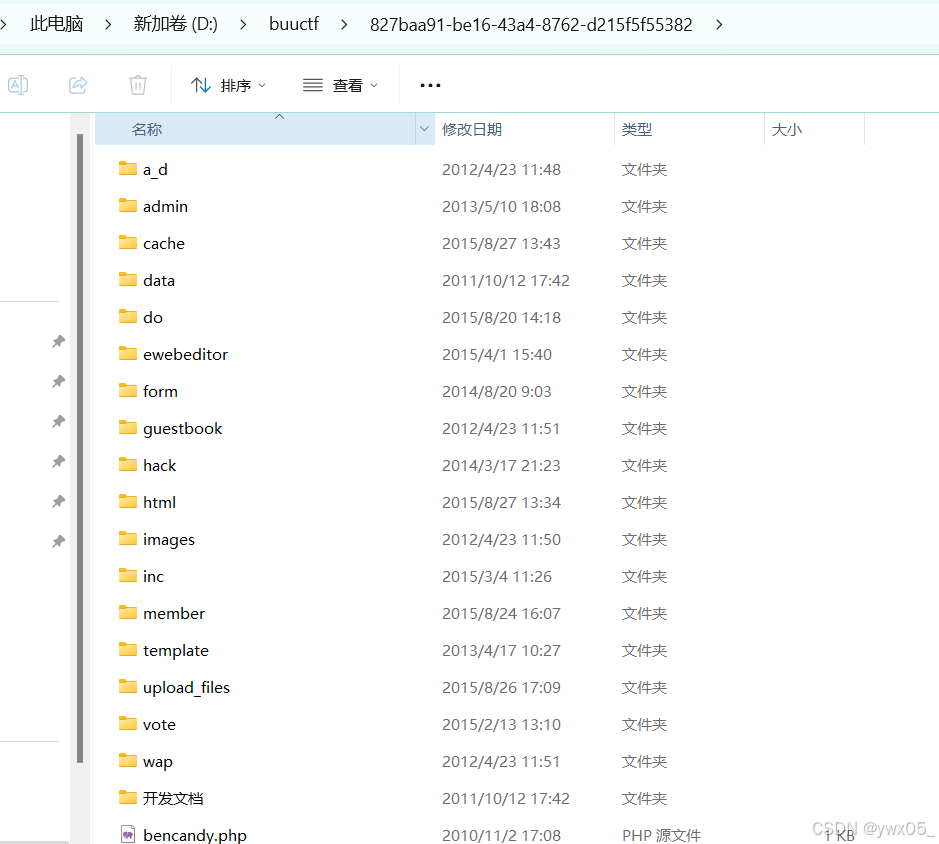Image resolution: width=939 pixels, height=844 pixels.
Task: Toggle sort direction with the 名称 column caret
Action: (x=280, y=117)
